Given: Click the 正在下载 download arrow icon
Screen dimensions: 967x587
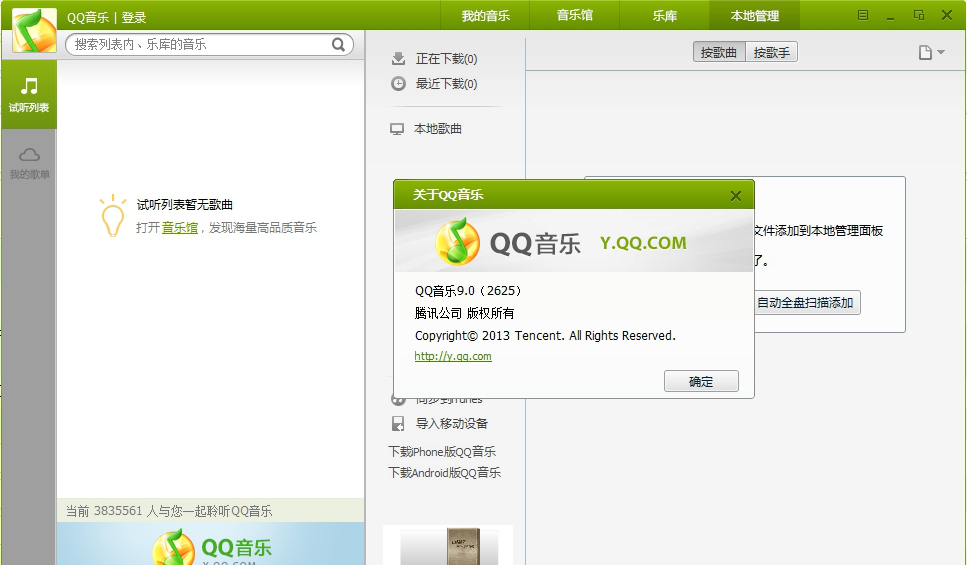Looking at the screenshot, I should point(398,59).
